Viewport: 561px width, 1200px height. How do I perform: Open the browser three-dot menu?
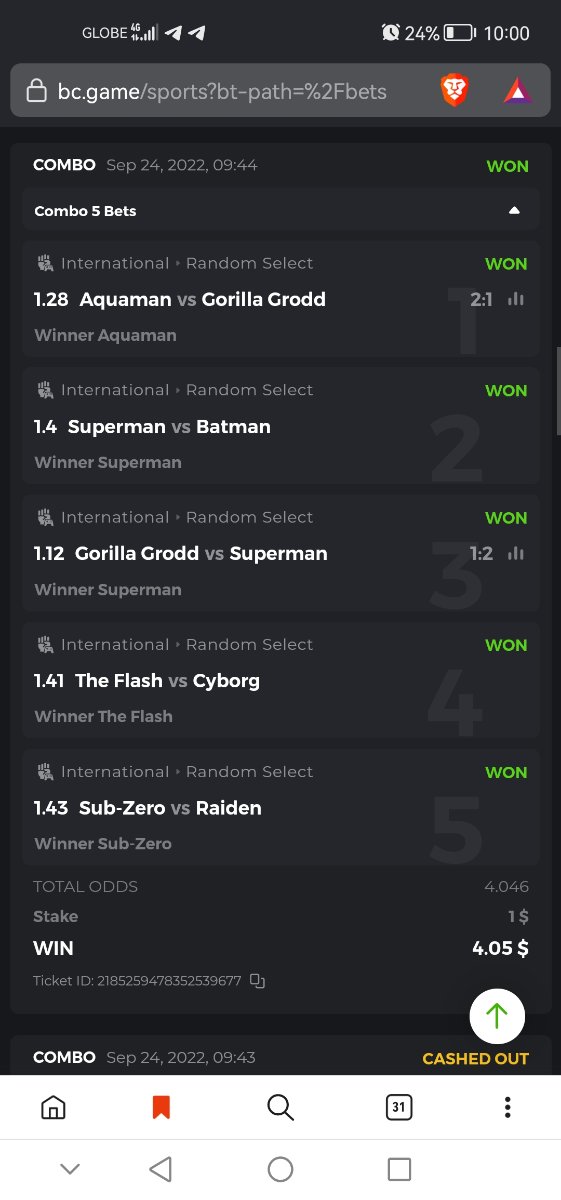(x=508, y=1107)
